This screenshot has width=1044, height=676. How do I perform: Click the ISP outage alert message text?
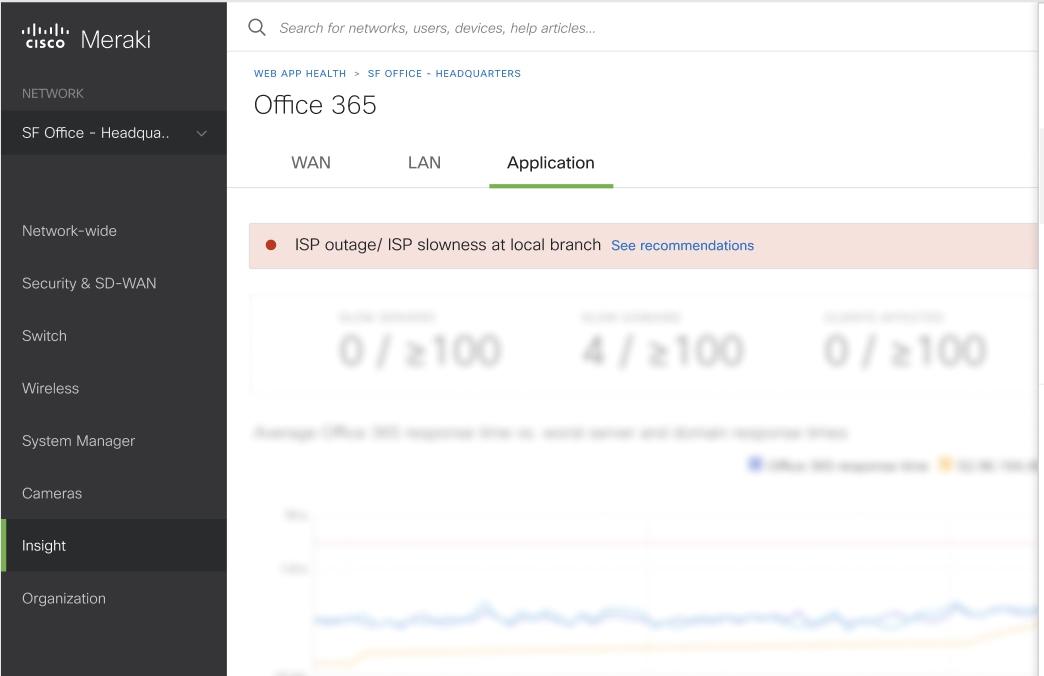[x=447, y=245]
